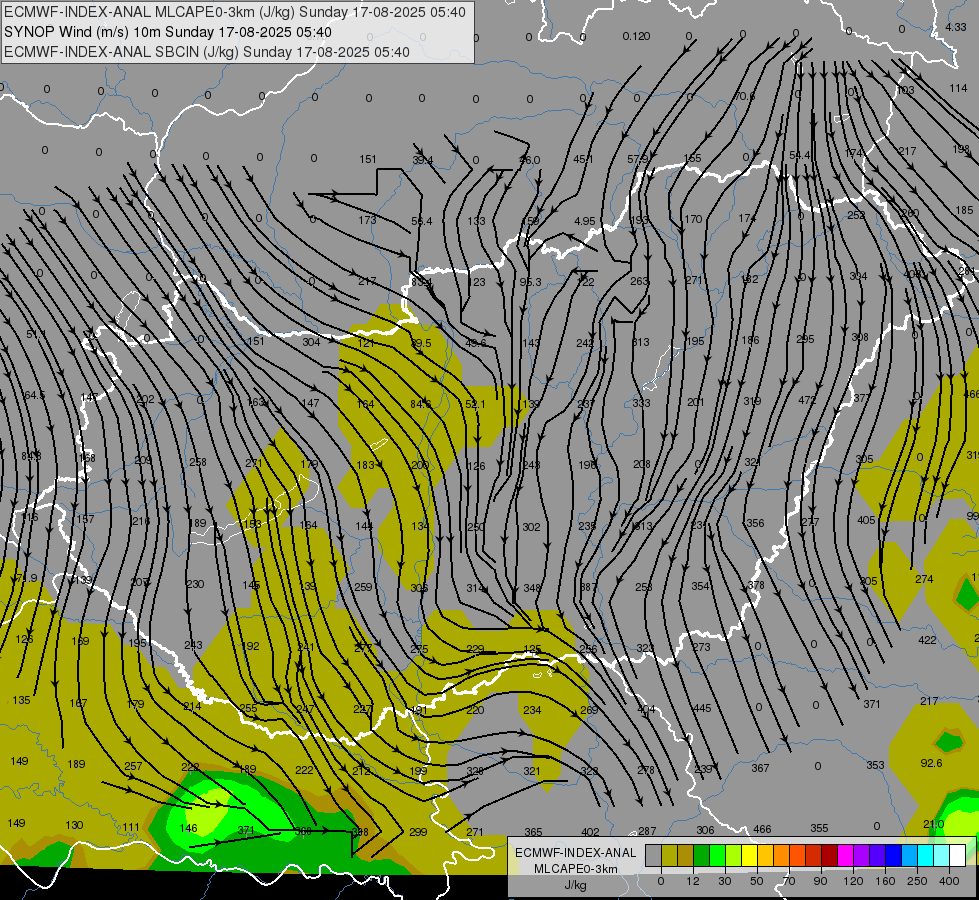Click the magenta legend swatch
The image size is (979, 900).
pos(846,856)
